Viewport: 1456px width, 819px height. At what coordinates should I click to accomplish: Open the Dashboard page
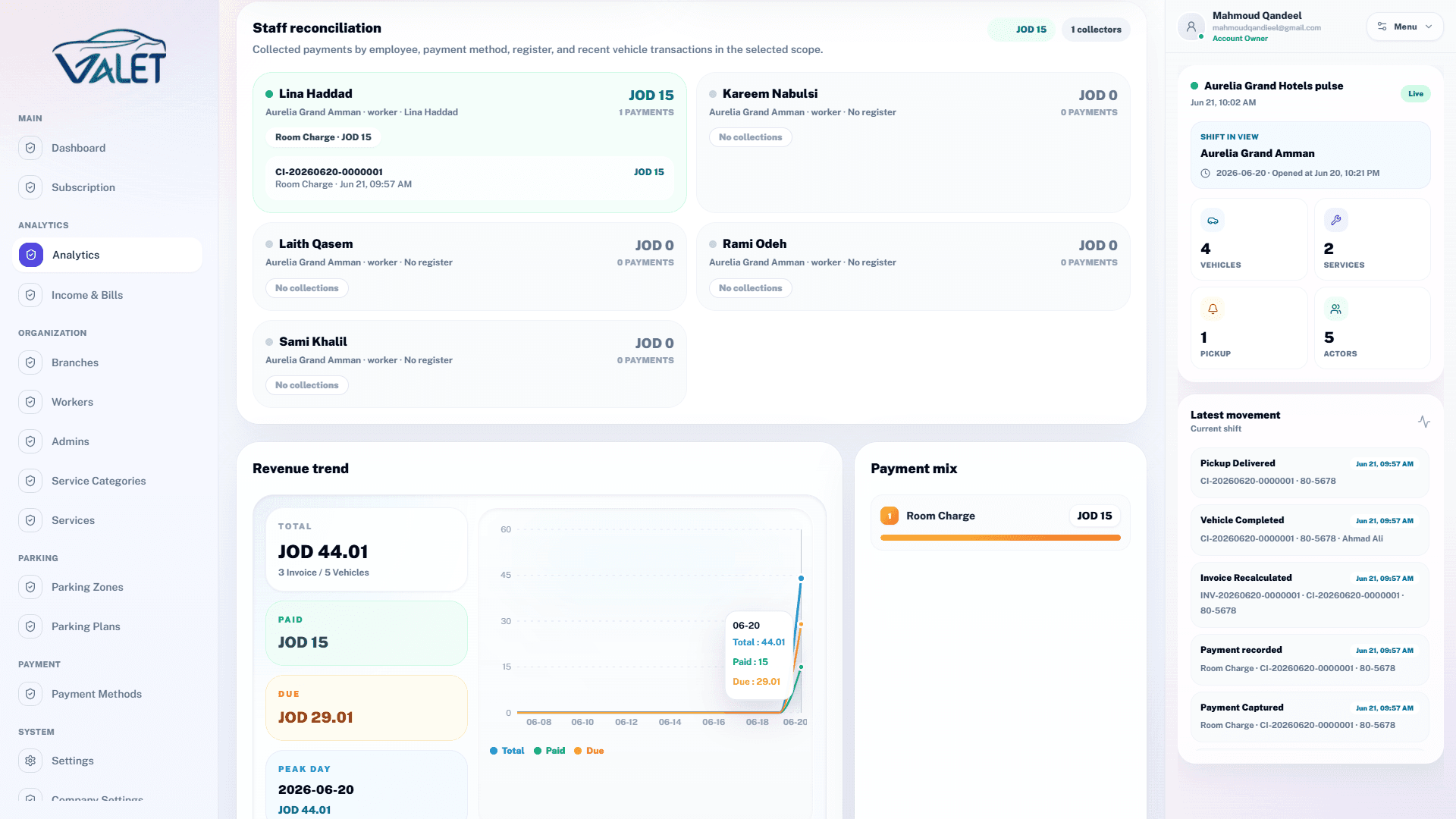(x=108, y=148)
